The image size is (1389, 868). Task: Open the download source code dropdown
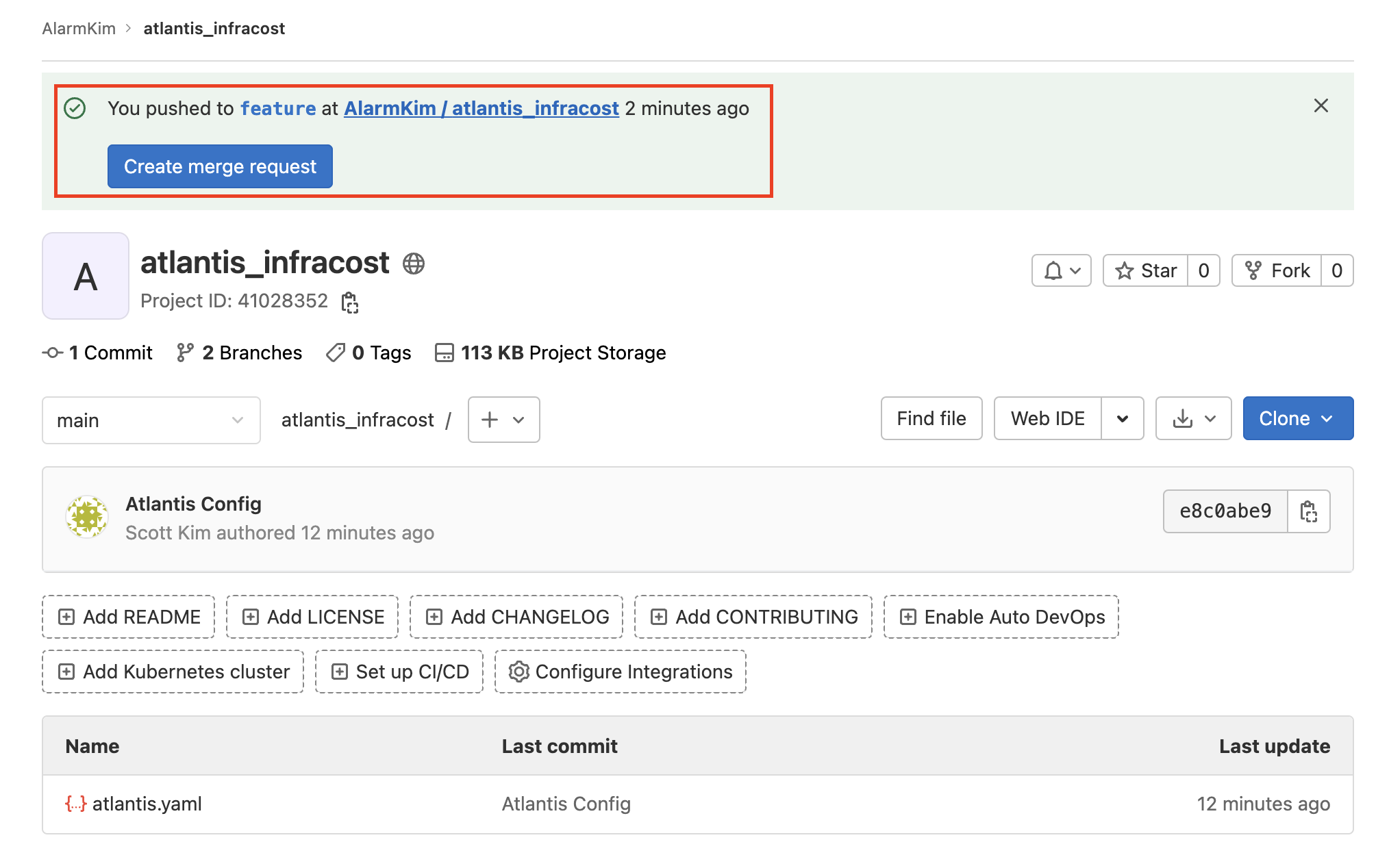pos(1193,419)
